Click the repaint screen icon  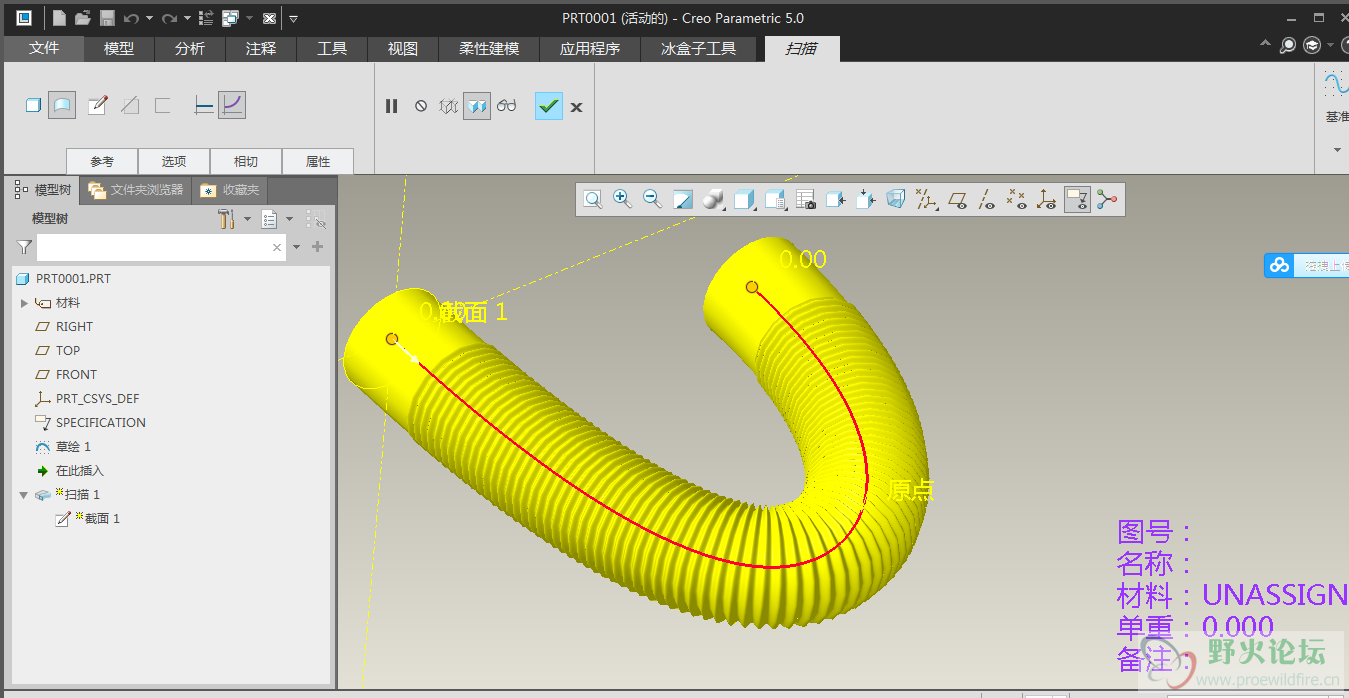click(683, 200)
